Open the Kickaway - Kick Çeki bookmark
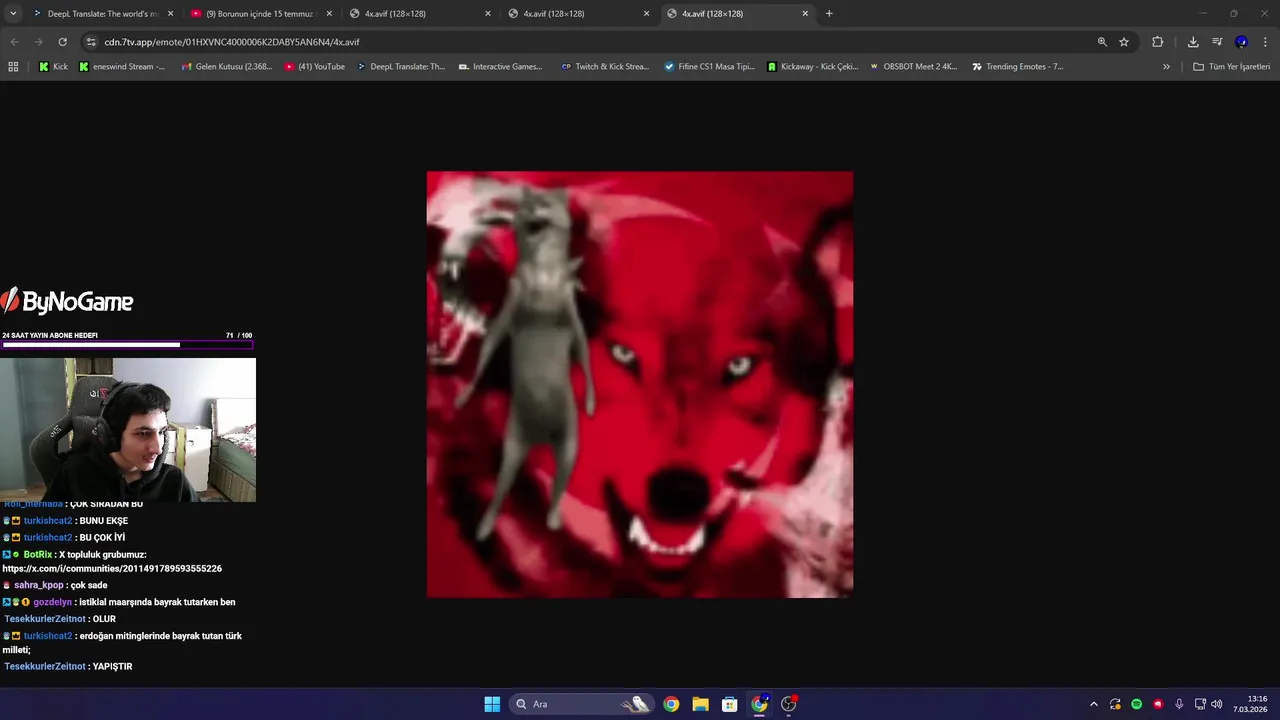This screenshot has height=720, width=1280. pyautogui.click(x=812, y=67)
